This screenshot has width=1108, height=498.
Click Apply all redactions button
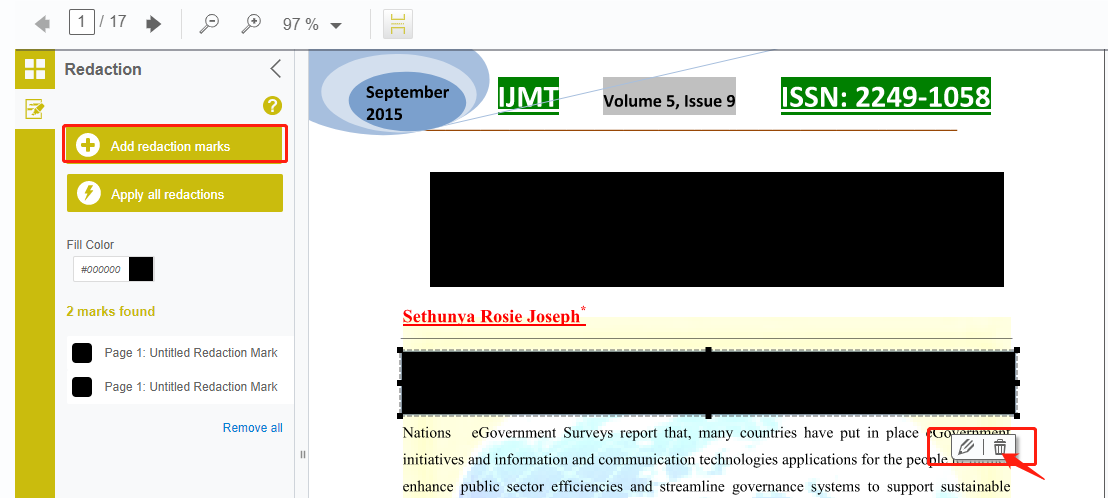point(175,194)
